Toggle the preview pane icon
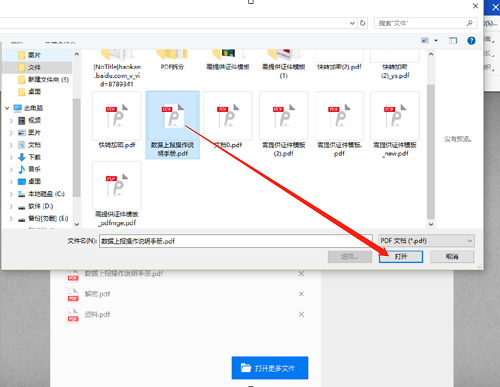Image resolution: width=500 pixels, height=387 pixels. (453, 41)
